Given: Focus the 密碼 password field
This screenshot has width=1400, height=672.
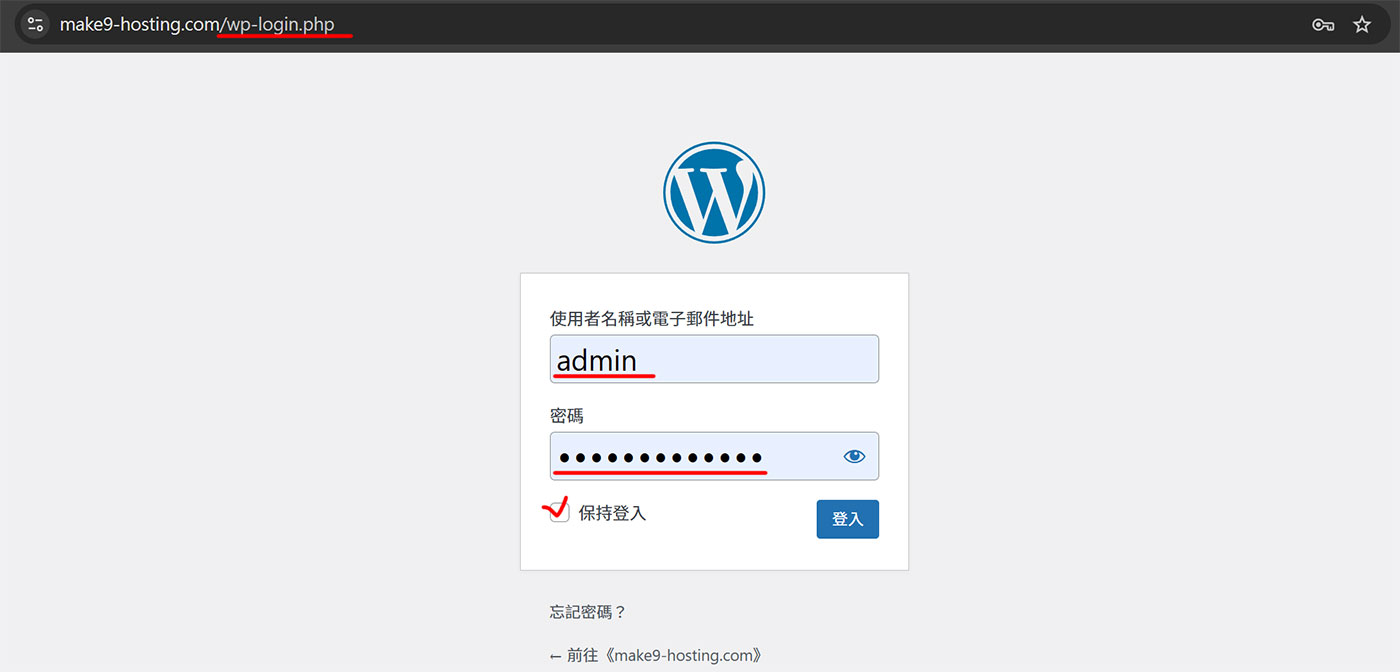Looking at the screenshot, I should [714, 456].
